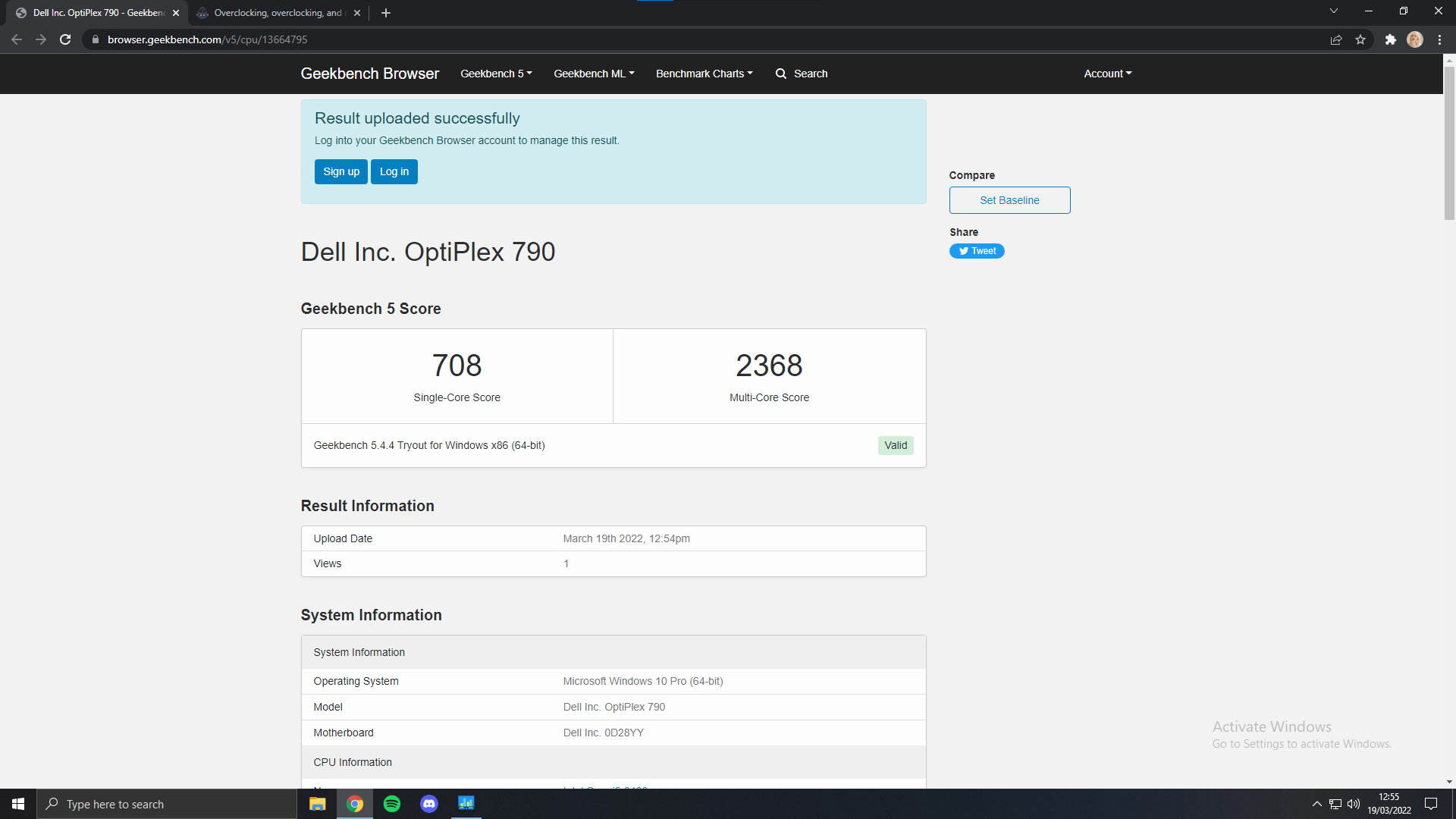The image size is (1456, 819).
Task: Click the scrollbar down arrow
Action: tap(1449, 782)
